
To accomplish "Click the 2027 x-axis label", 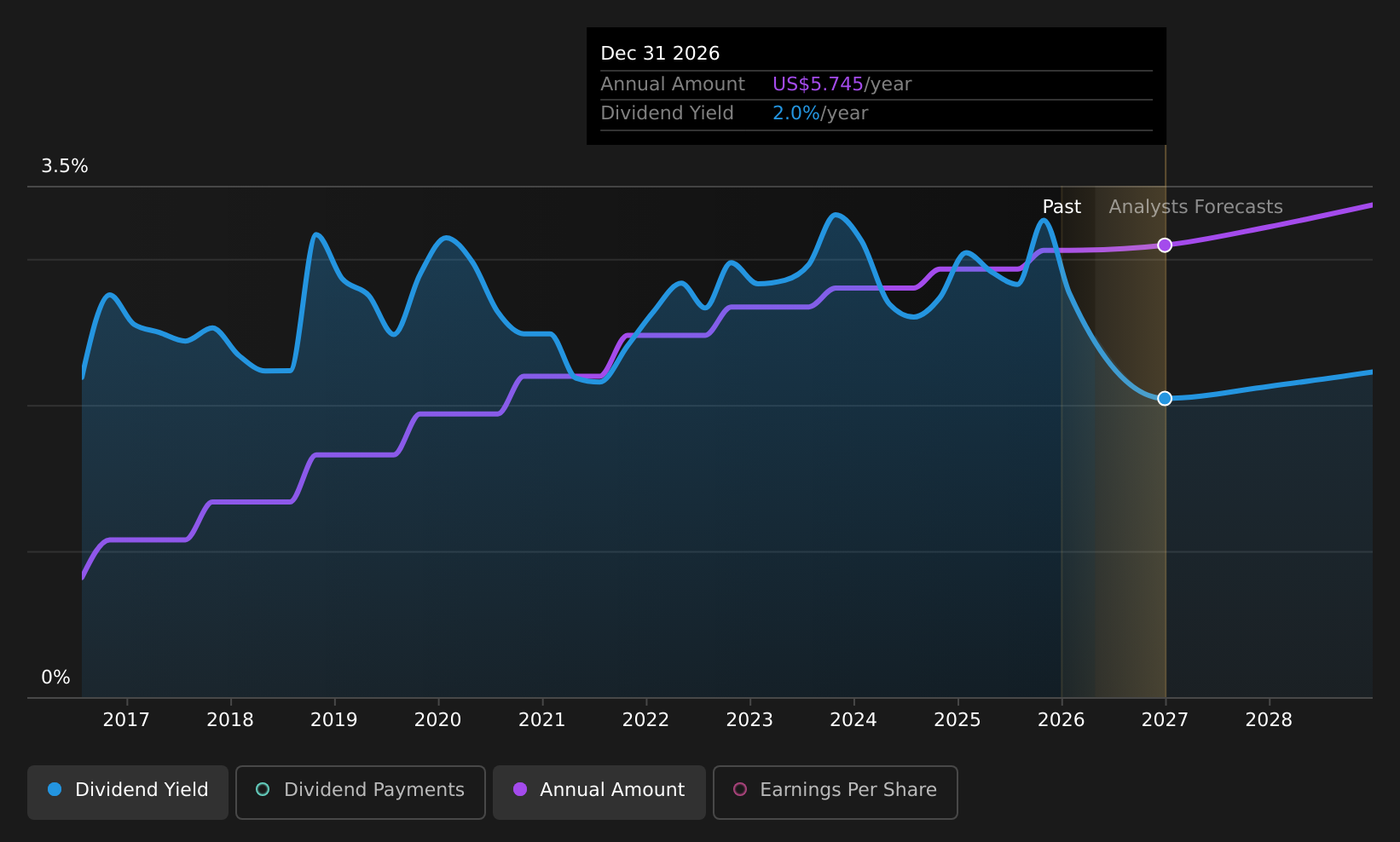I will [x=1165, y=720].
